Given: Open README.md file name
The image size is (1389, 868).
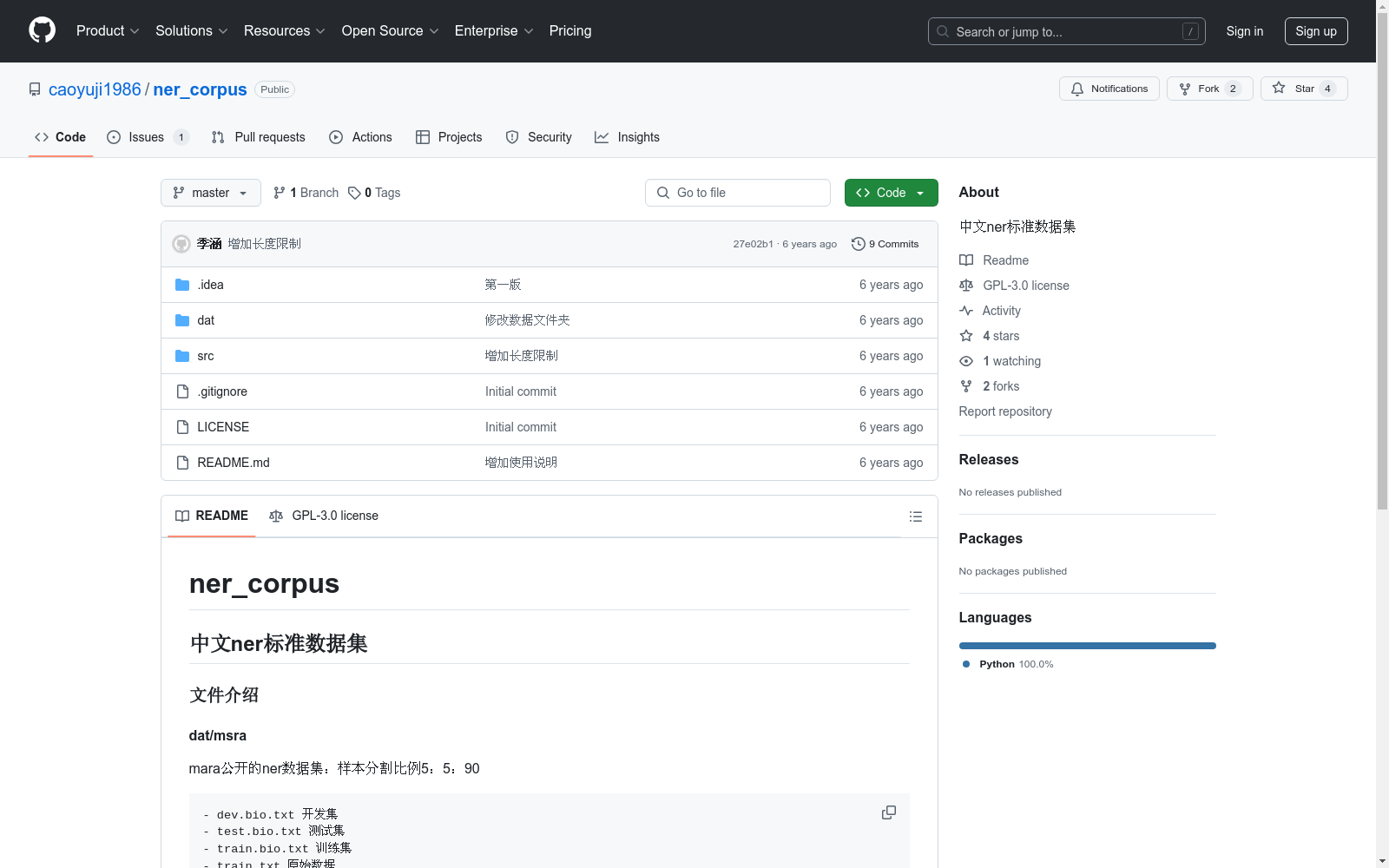Looking at the screenshot, I should pos(234,463).
